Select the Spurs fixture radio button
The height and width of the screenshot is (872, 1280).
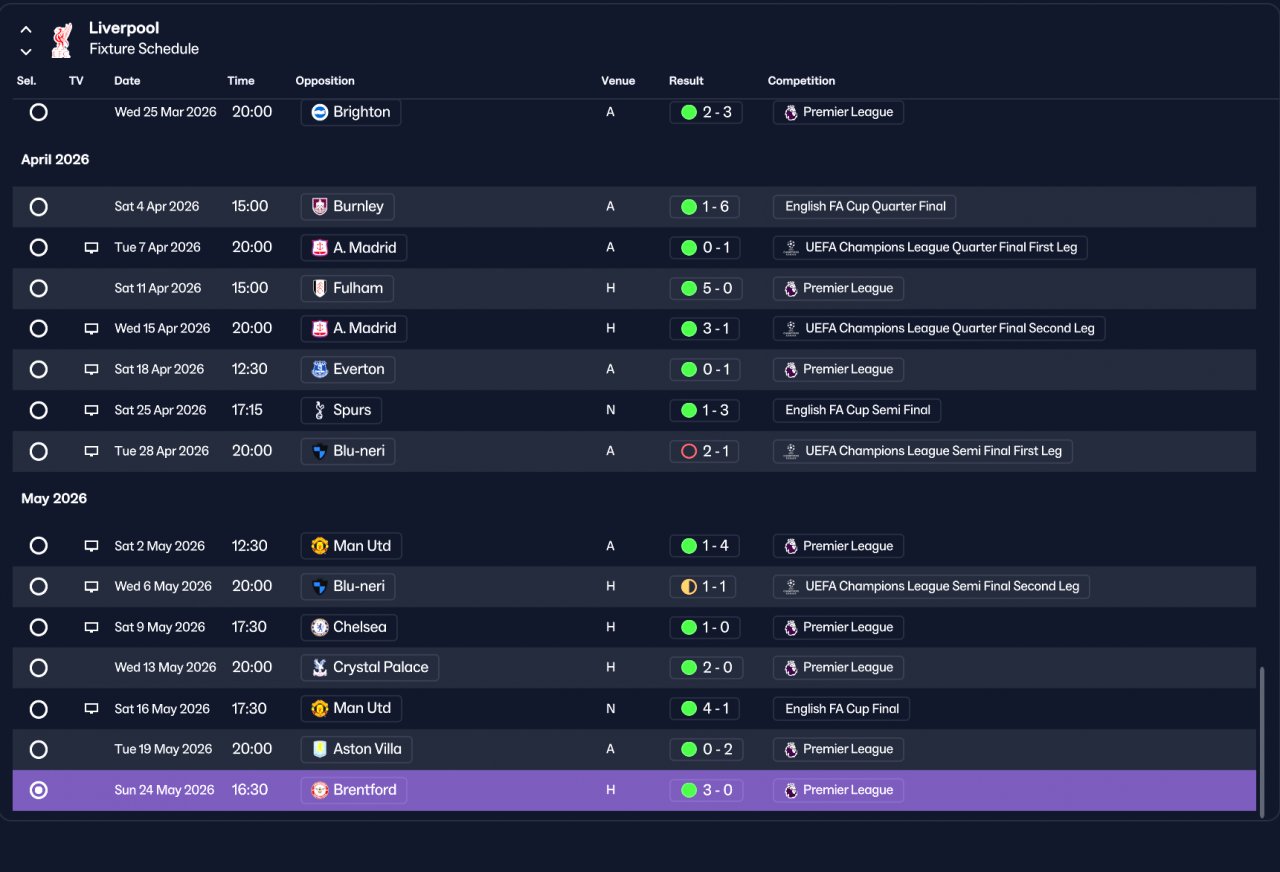pyautogui.click(x=38, y=410)
